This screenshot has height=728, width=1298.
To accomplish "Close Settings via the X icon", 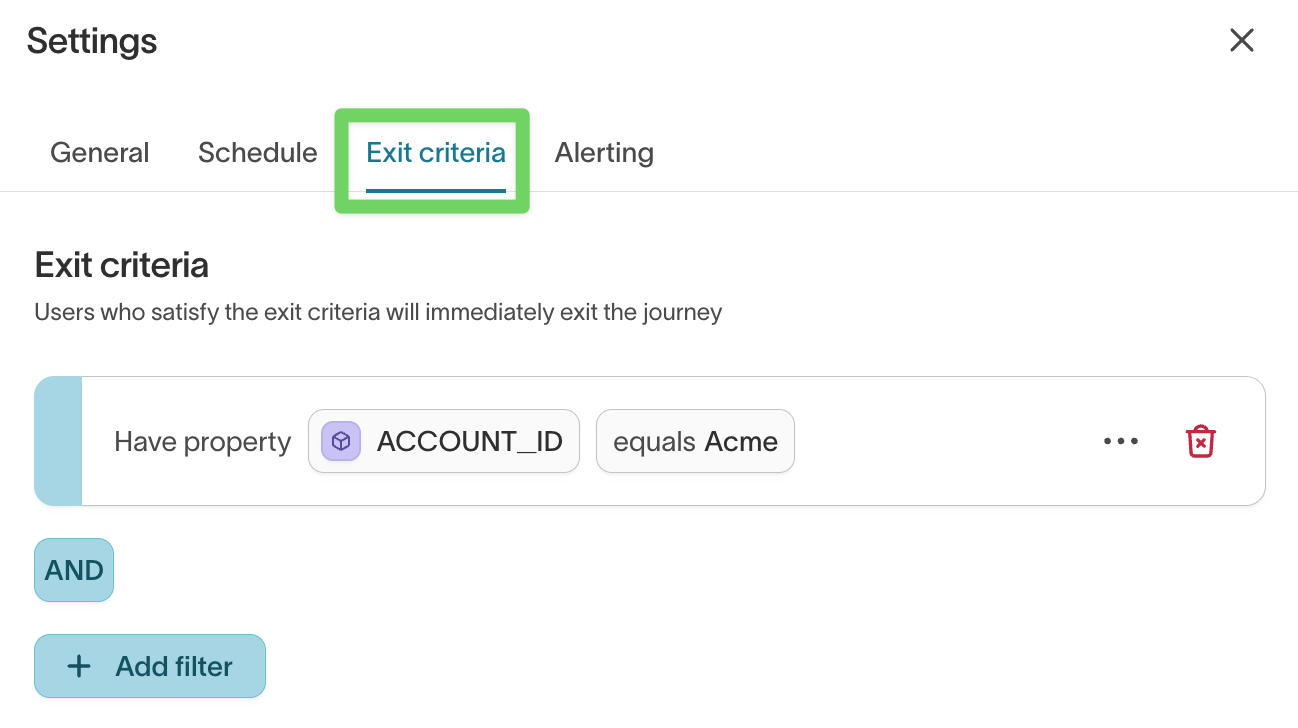I will pyautogui.click(x=1241, y=40).
